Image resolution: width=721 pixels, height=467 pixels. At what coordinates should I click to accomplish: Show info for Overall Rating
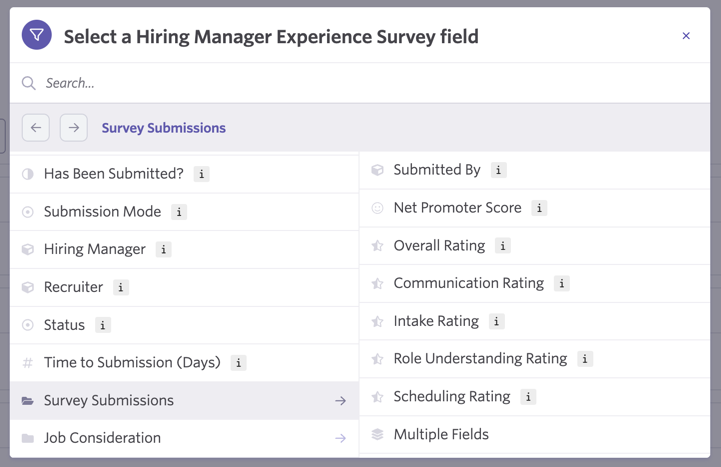(x=503, y=246)
